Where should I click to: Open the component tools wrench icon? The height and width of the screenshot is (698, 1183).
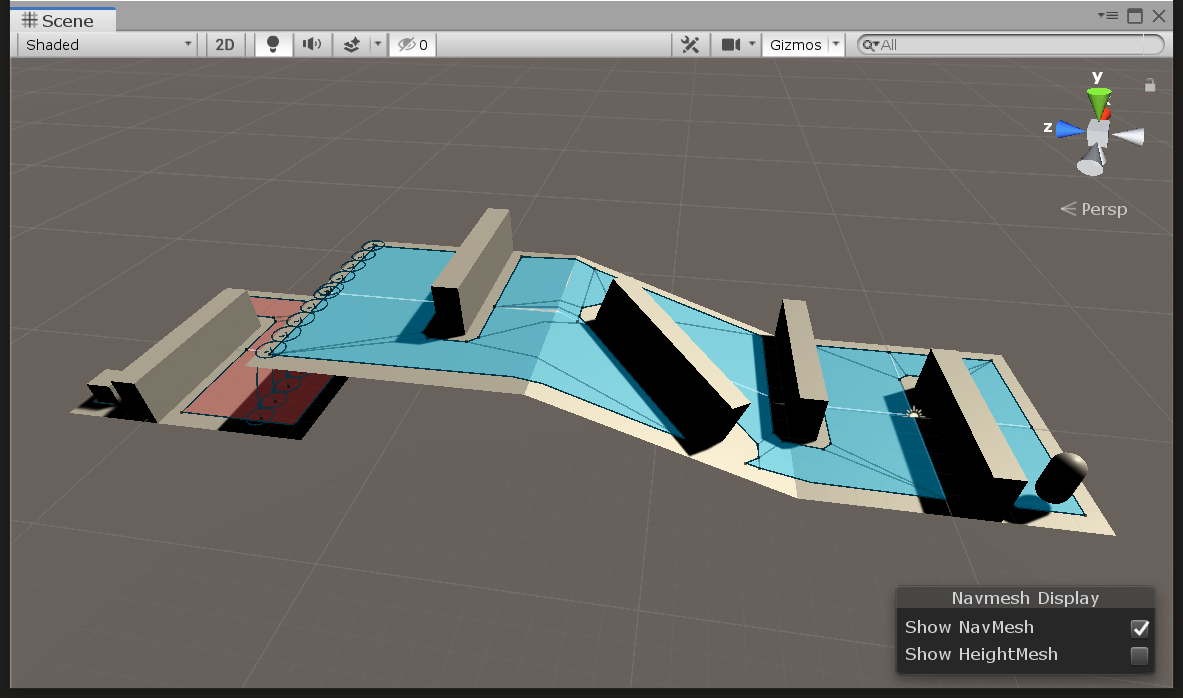pyautogui.click(x=689, y=45)
